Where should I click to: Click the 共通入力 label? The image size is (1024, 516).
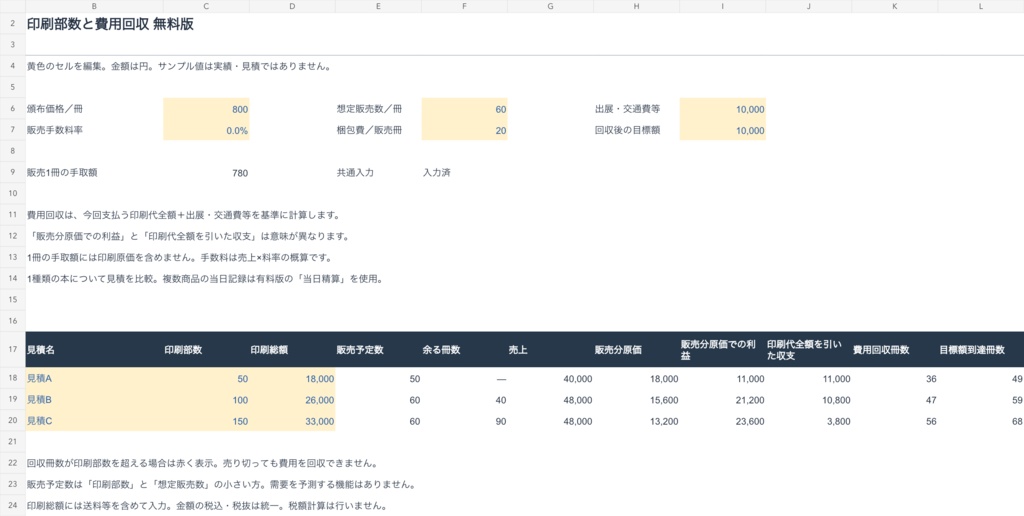(355, 173)
